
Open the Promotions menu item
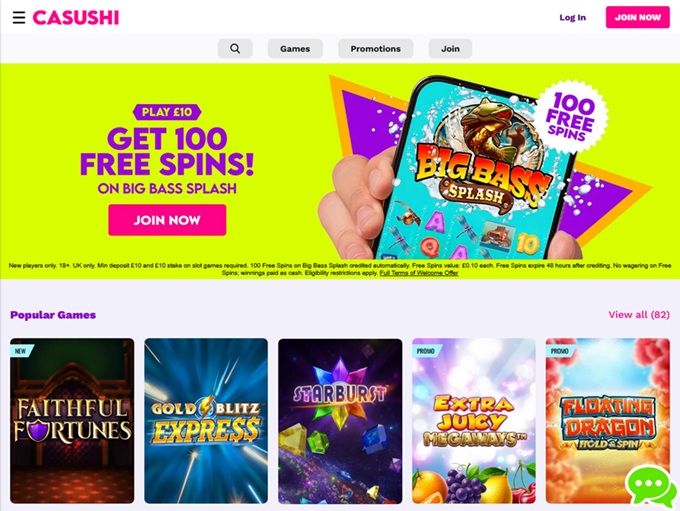pyautogui.click(x=376, y=49)
